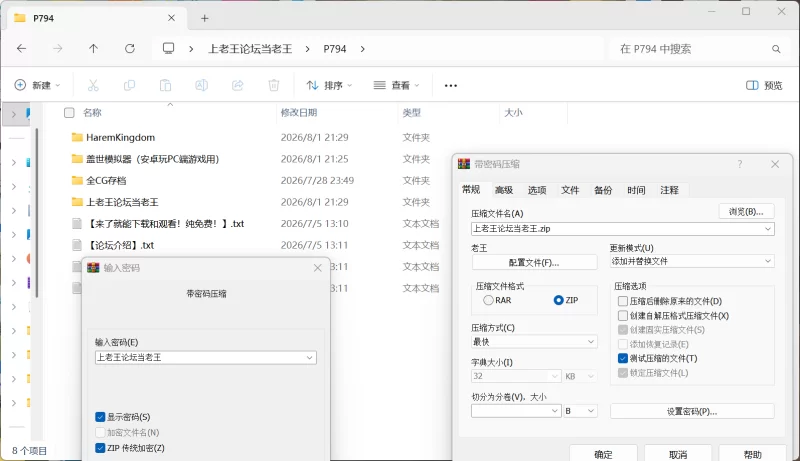The width and height of the screenshot is (800, 461).
Task: Go up one folder level
Action: click(x=93, y=48)
